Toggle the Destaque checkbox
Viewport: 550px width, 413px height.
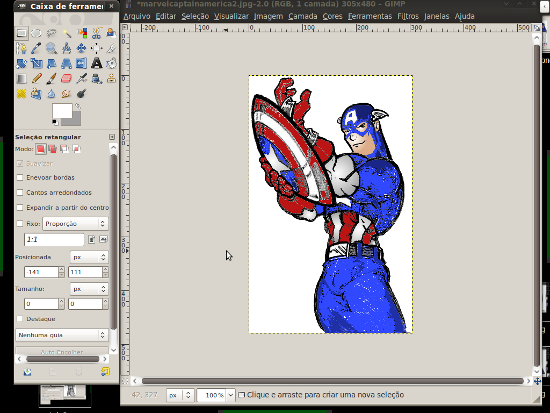pos(20,319)
